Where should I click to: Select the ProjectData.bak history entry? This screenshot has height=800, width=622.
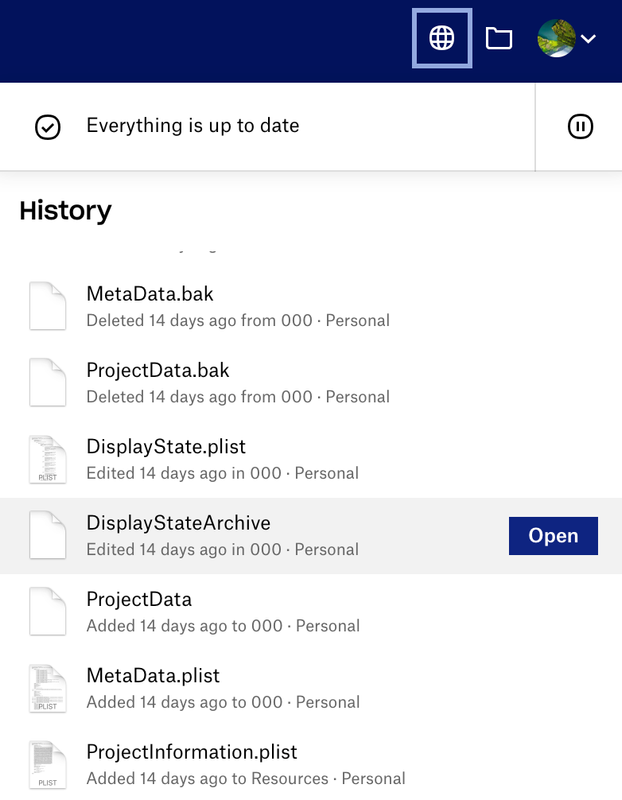point(158,370)
